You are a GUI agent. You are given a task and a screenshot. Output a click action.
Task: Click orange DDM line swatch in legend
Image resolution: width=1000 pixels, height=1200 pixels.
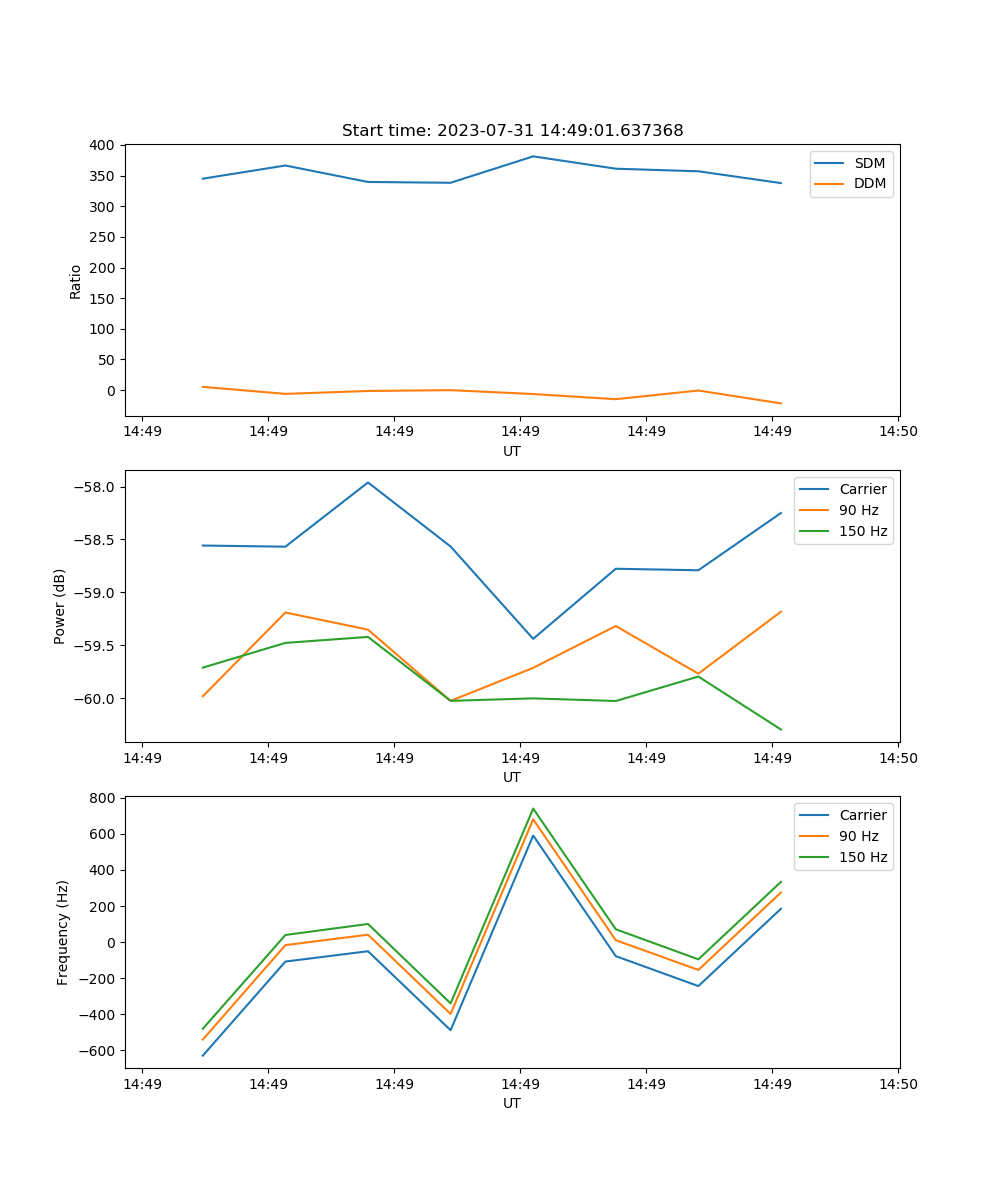[831, 184]
